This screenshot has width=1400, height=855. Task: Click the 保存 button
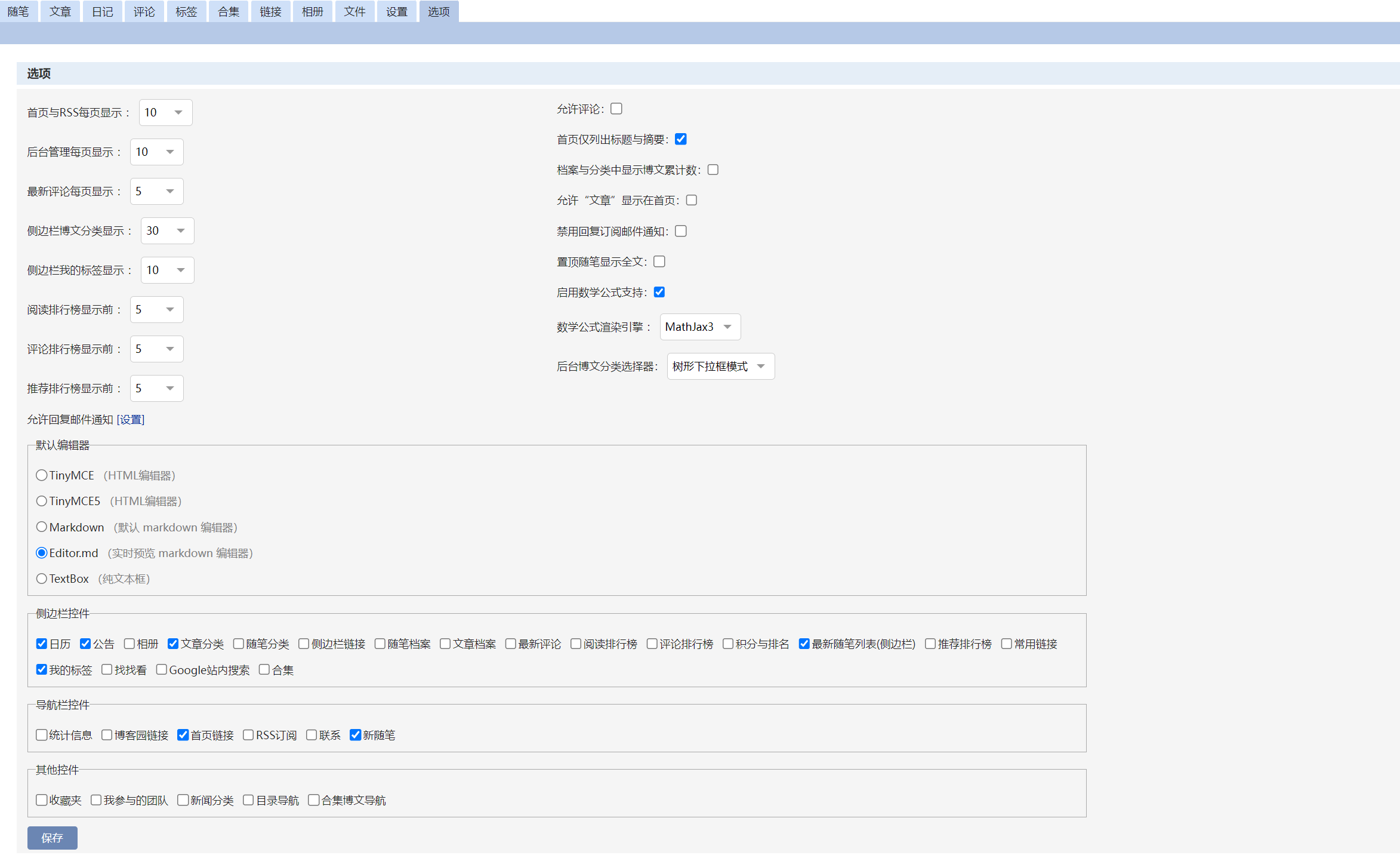[53, 838]
